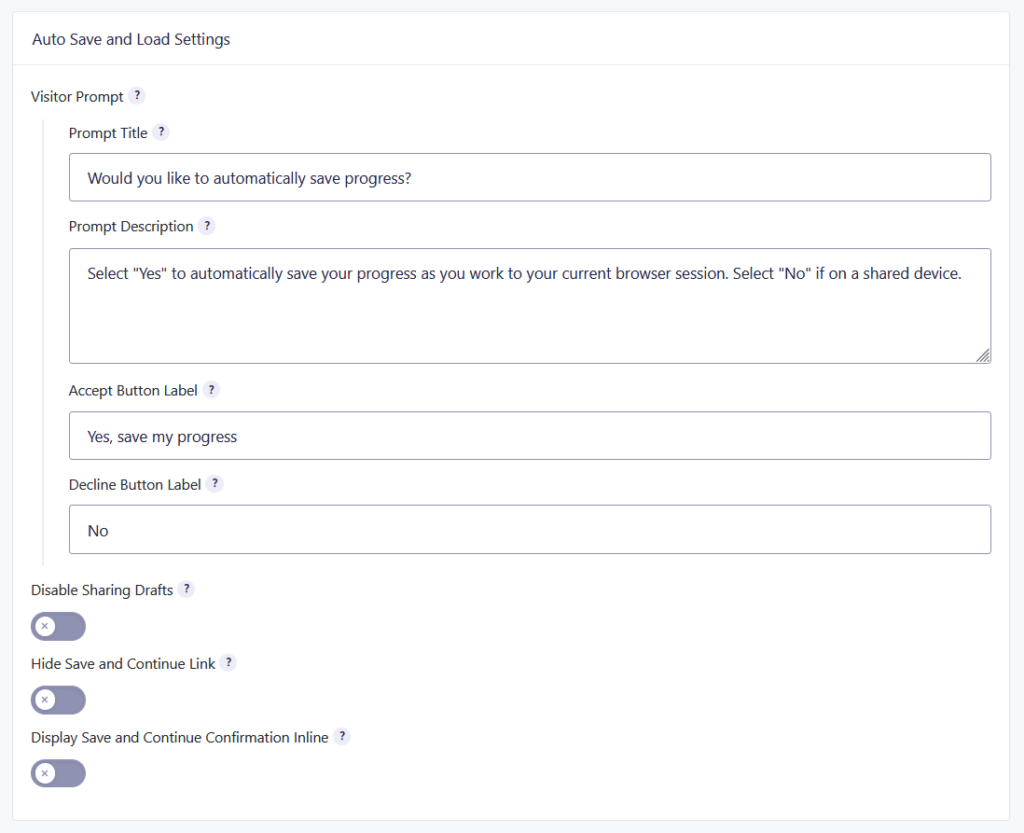Toggle Hide Save and Continue Link switch
This screenshot has width=1024, height=833.
pos(58,700)
